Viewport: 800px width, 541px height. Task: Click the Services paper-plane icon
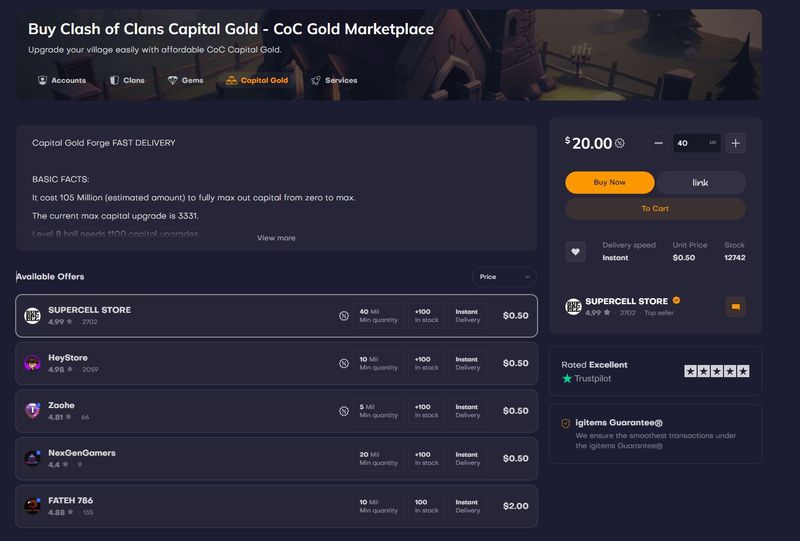tap(316, 80)
